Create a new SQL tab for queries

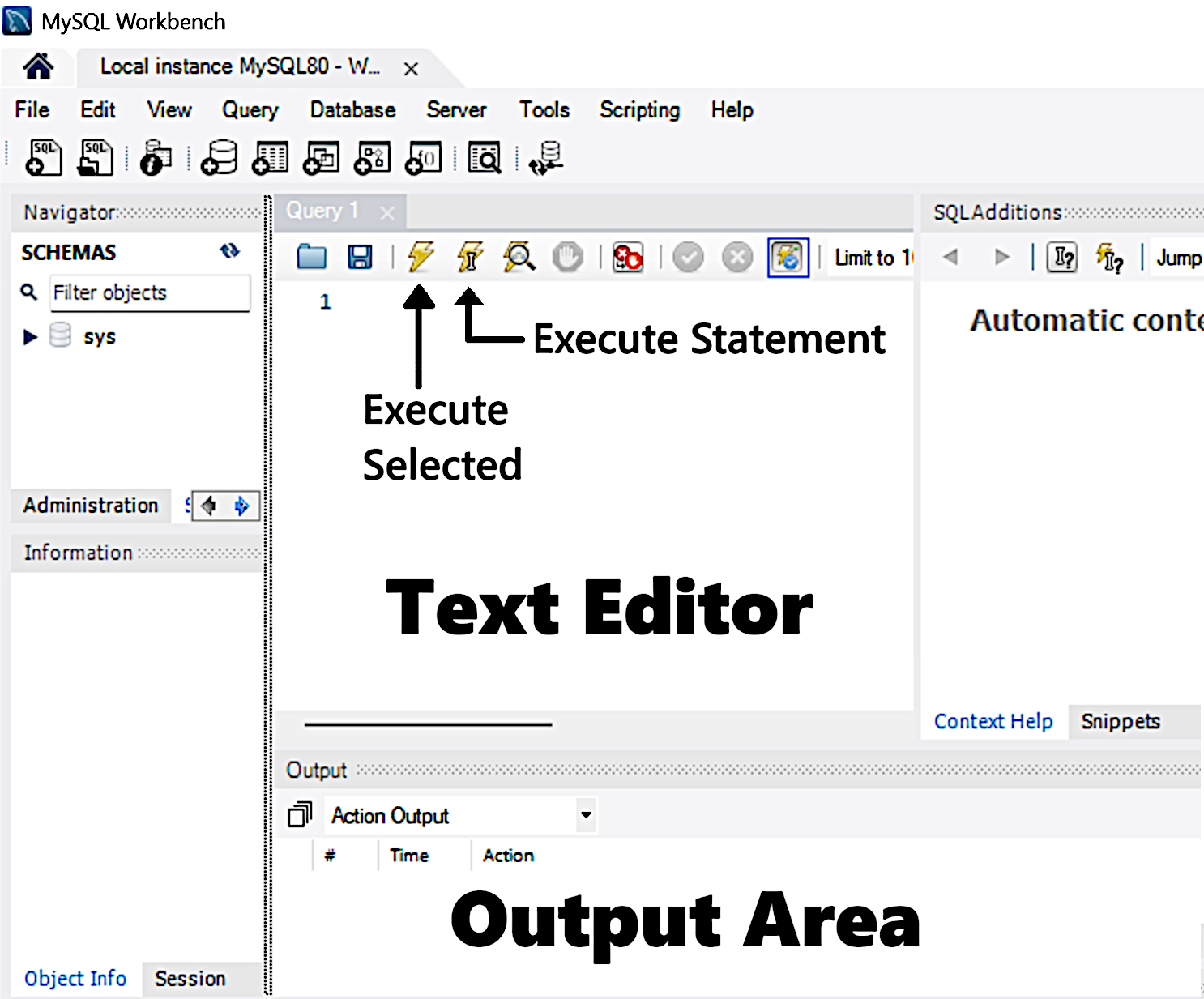pyautogui.click(x=44, y=157)
